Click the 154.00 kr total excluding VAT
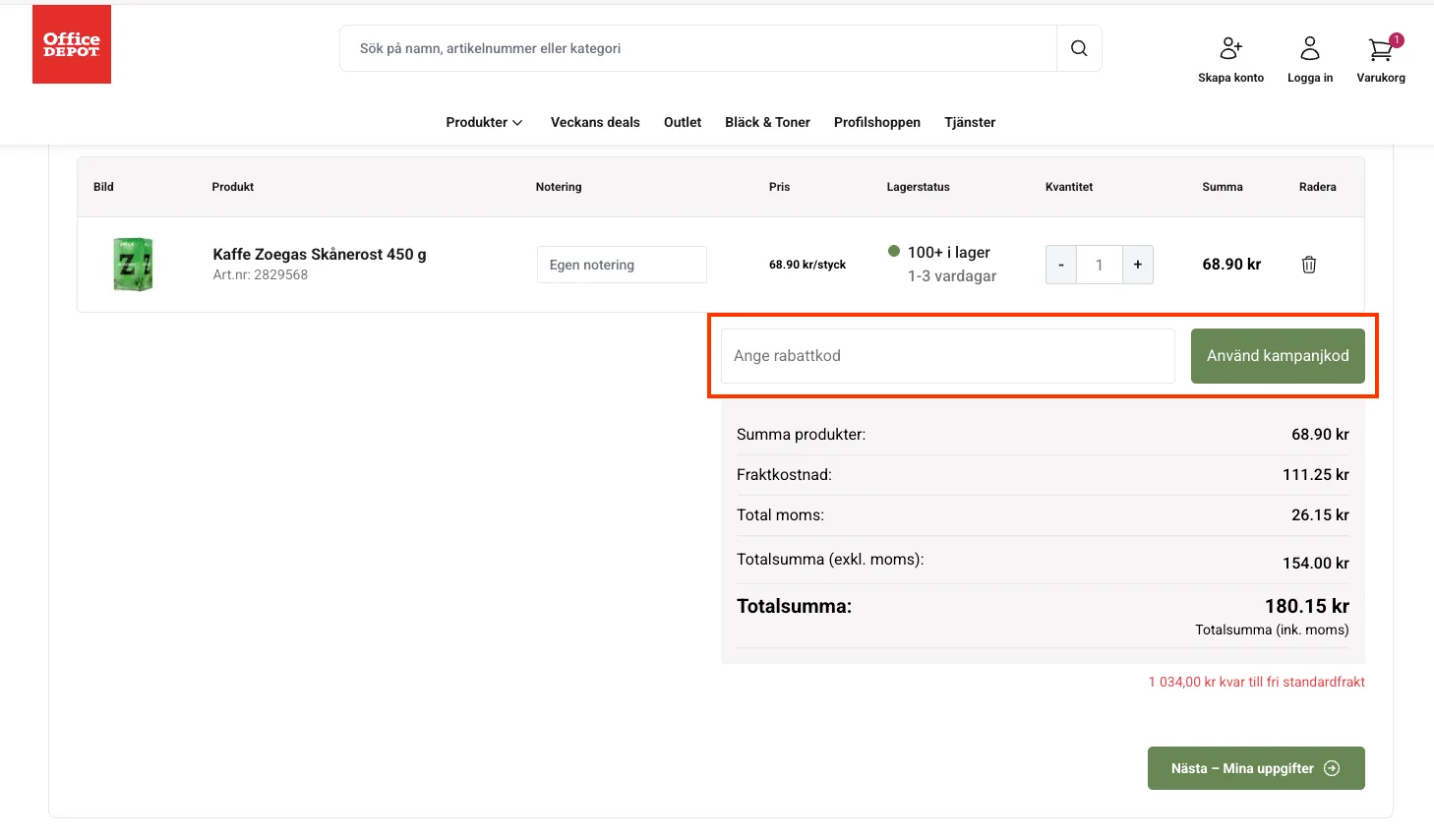The width and height of the screenshot is (1434, 840). (x=1316, y=563)
